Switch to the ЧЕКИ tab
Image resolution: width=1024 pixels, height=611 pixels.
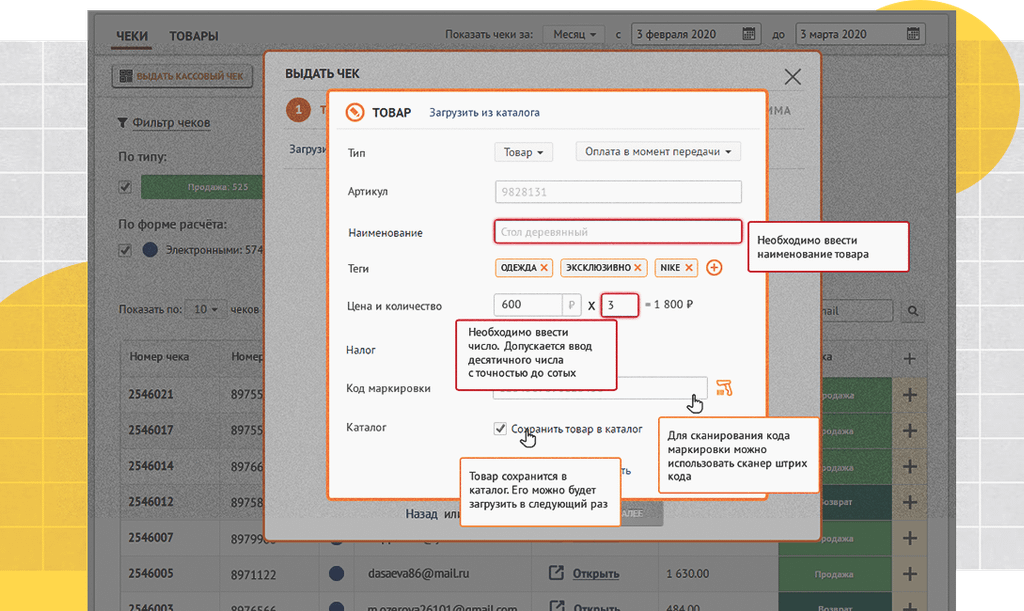[131, 37]
